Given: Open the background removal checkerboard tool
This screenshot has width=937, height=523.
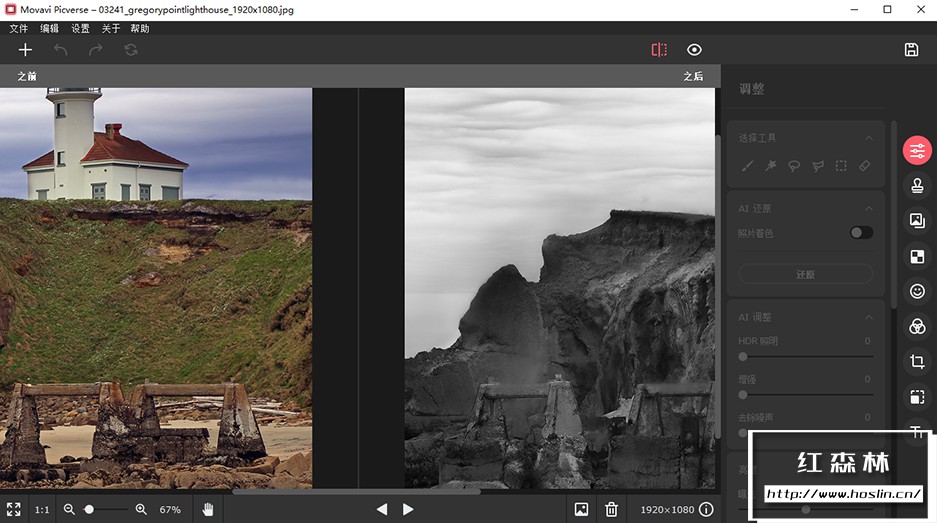Looking at the screenshot, I should pyautogui.click(x=917, y=256).
